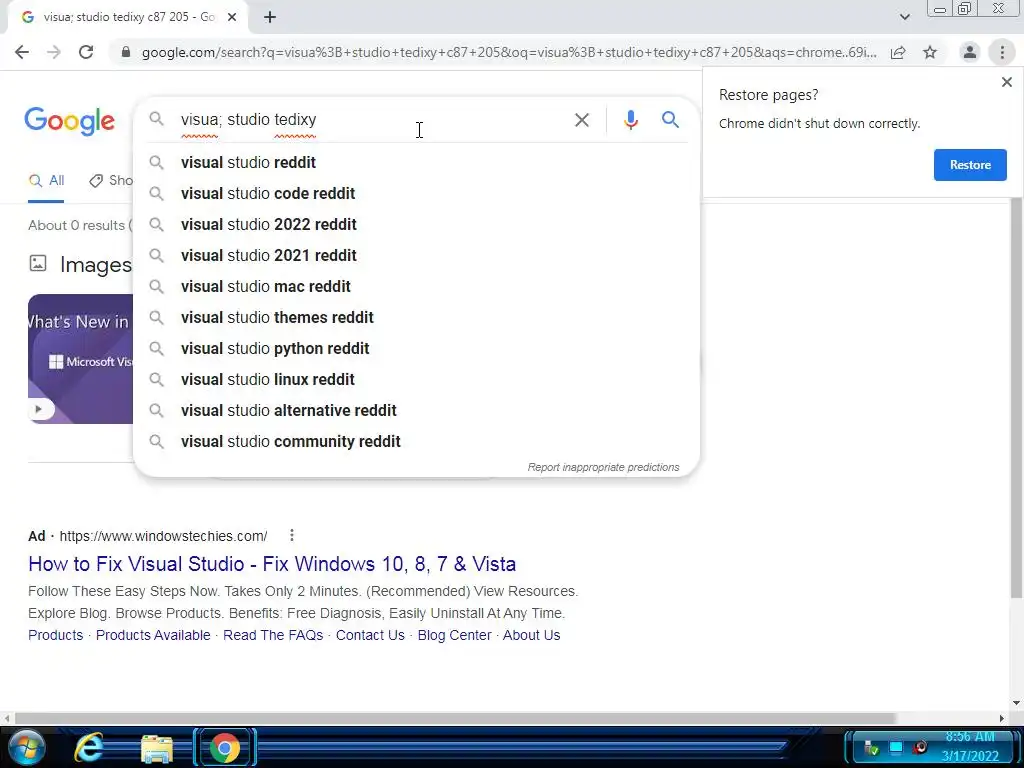
Task: Dismiss the Restore pages popup
Action: 1006,82
